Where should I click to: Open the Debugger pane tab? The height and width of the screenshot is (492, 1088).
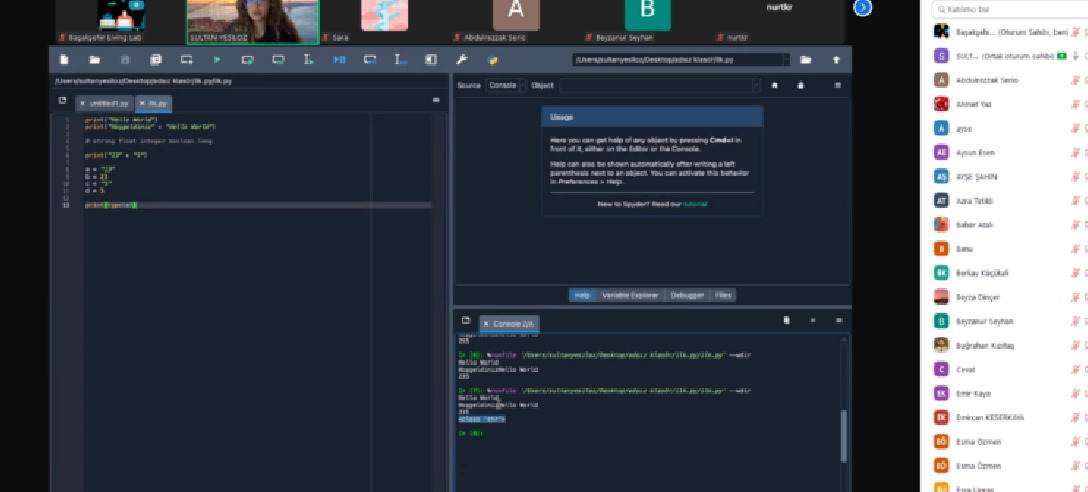pyautogui.click(x=687, y=295)
